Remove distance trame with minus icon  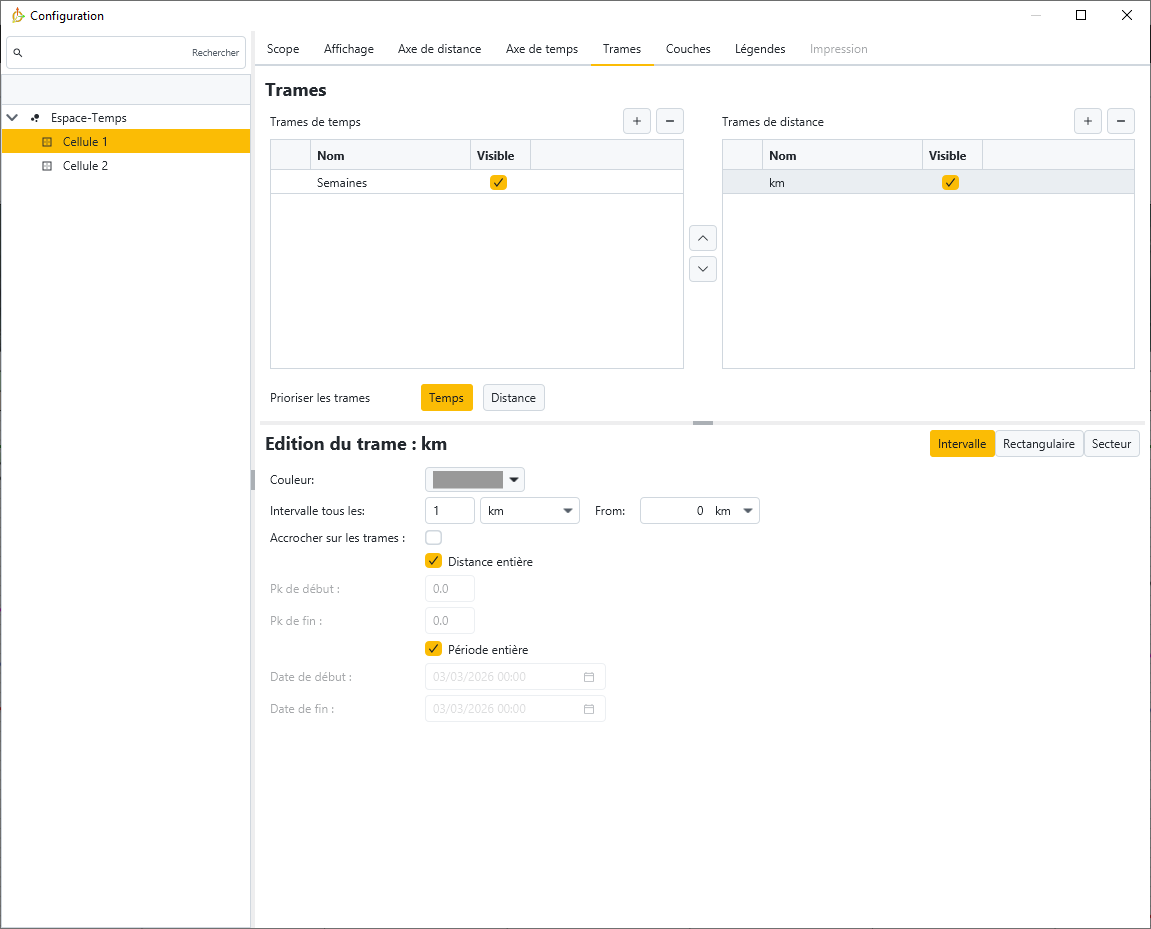point(1121,122)
